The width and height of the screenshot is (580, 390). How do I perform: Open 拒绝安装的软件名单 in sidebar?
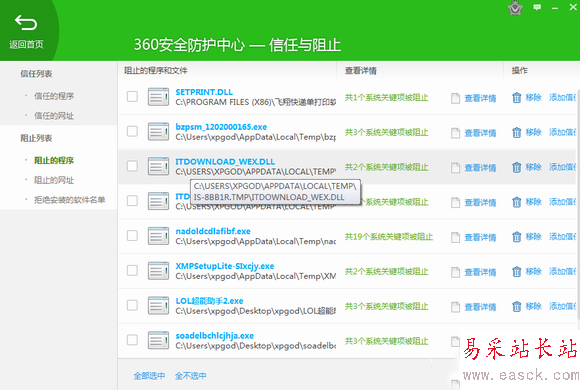point(70,200)
